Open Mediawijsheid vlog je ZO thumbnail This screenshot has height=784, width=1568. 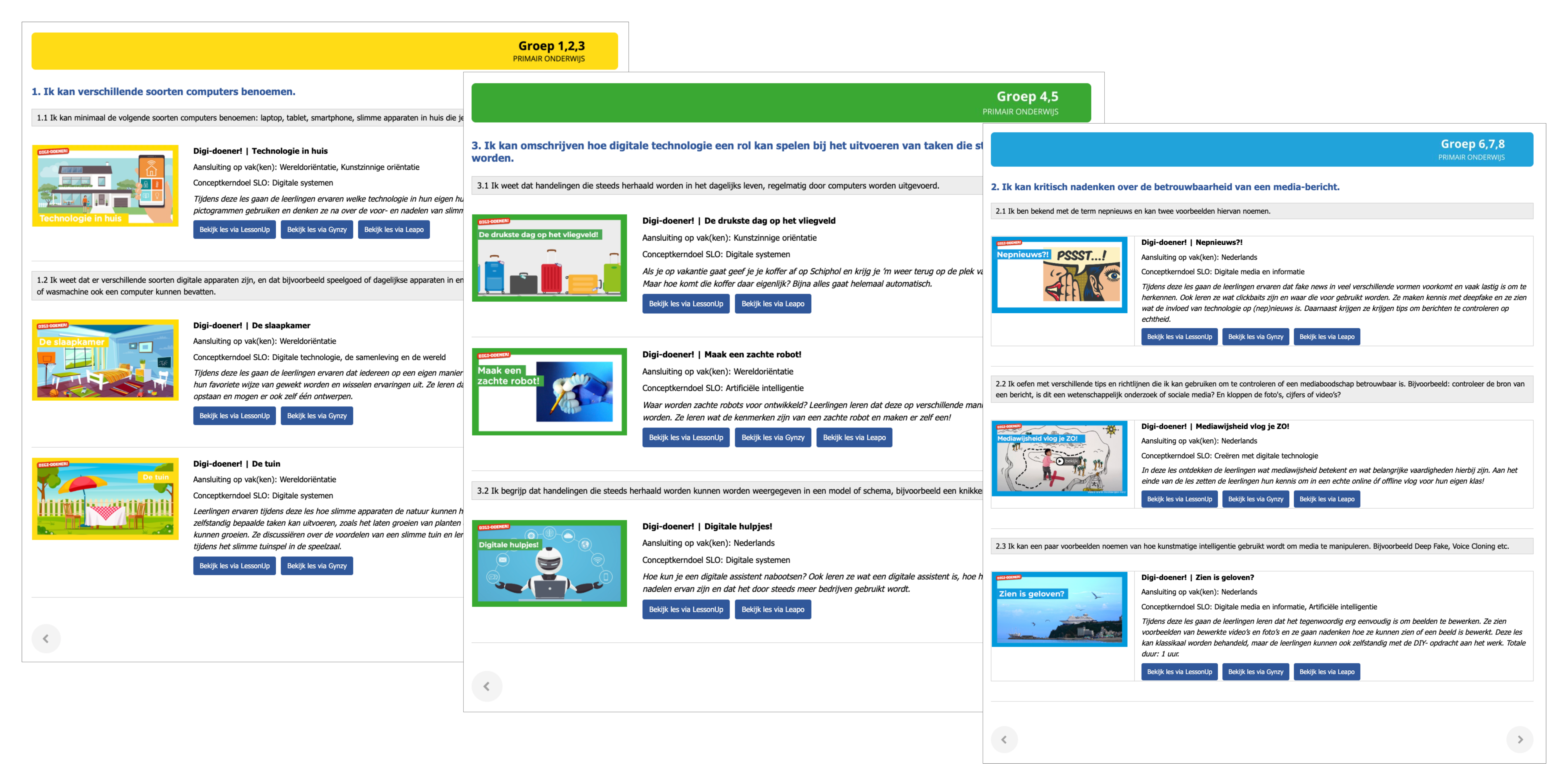click(x=1059, y=458)
